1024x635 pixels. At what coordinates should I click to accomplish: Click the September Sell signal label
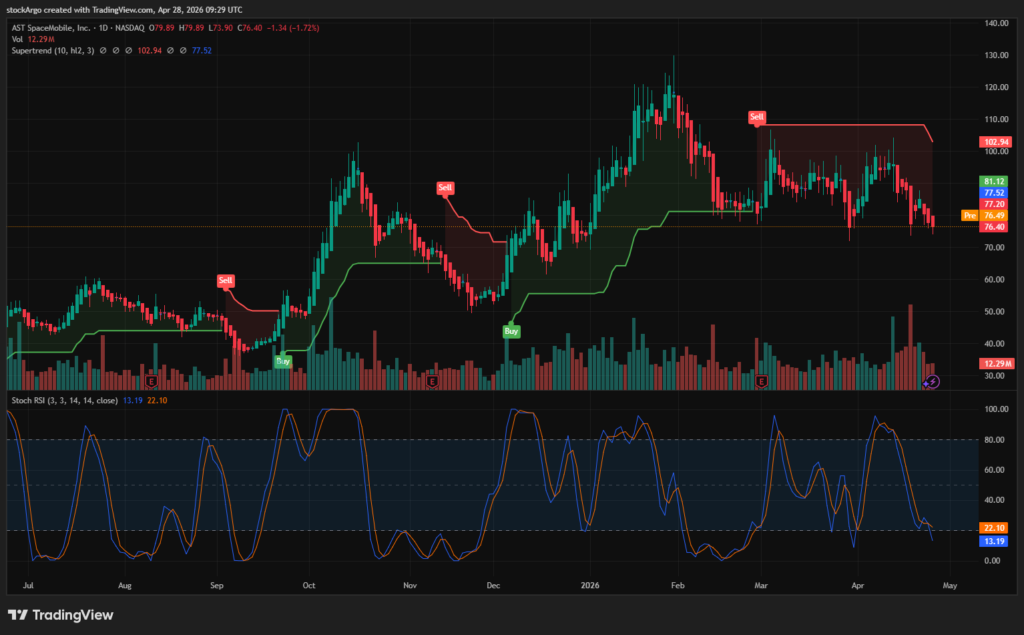pos(225,280)
